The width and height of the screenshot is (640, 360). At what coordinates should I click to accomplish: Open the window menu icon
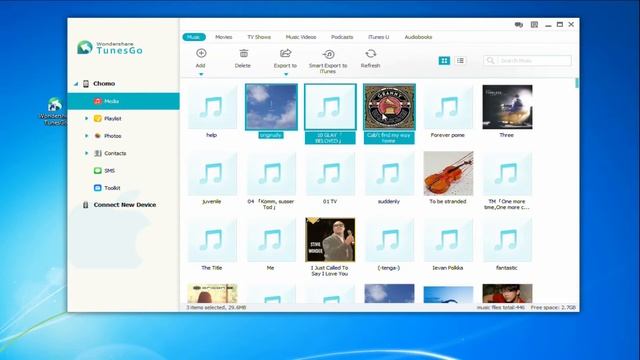[x=534, y=25]
